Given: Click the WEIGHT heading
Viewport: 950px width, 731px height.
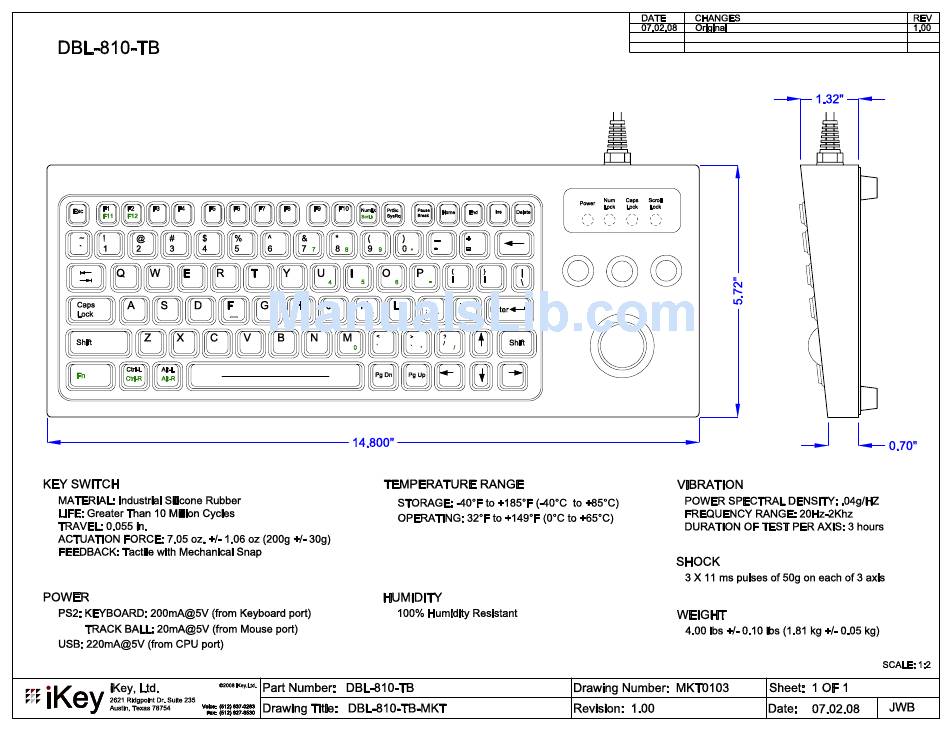Looking at the screenshot, I should [702, 615].
